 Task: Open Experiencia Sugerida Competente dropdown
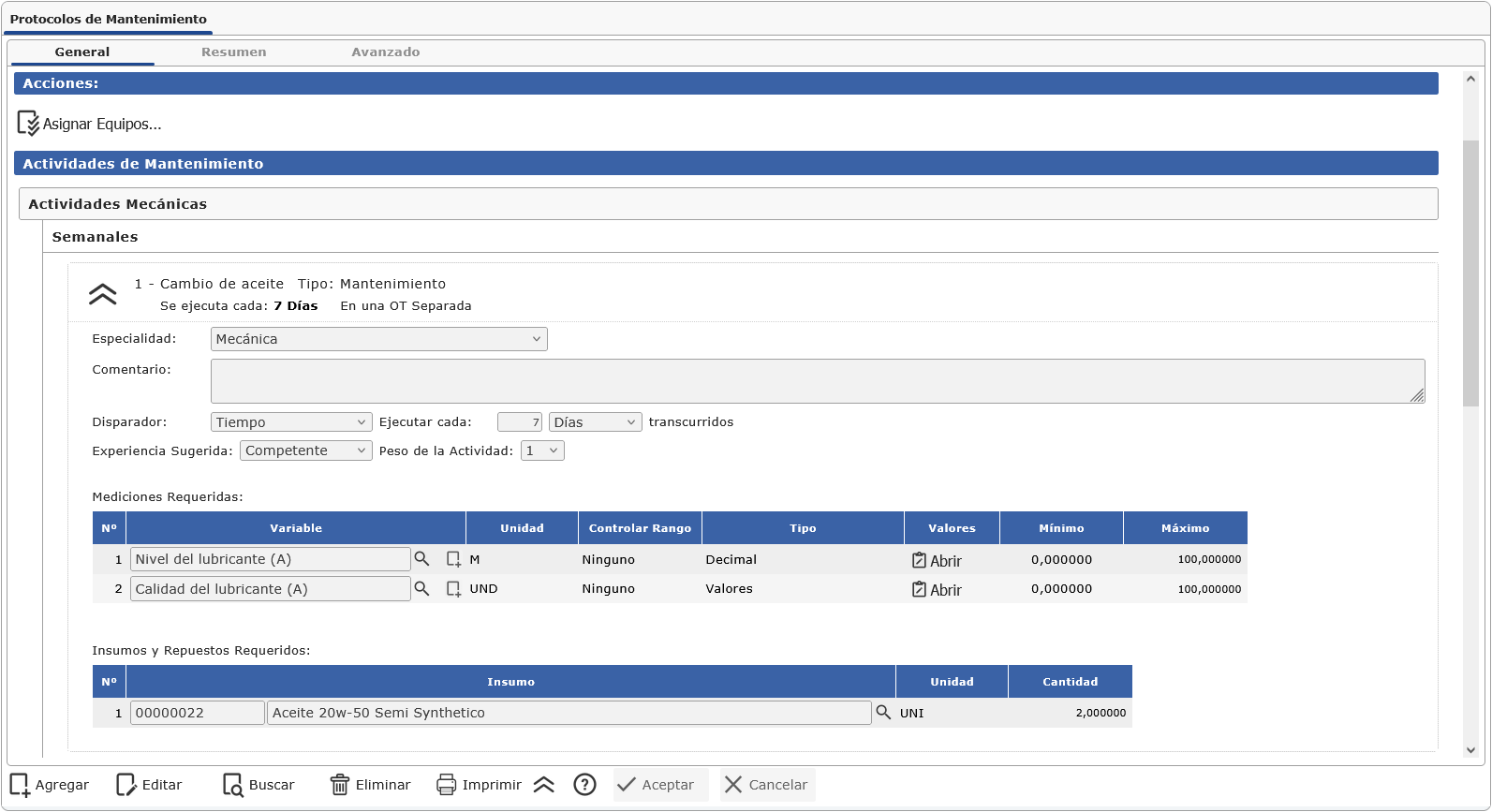point(305,450)
